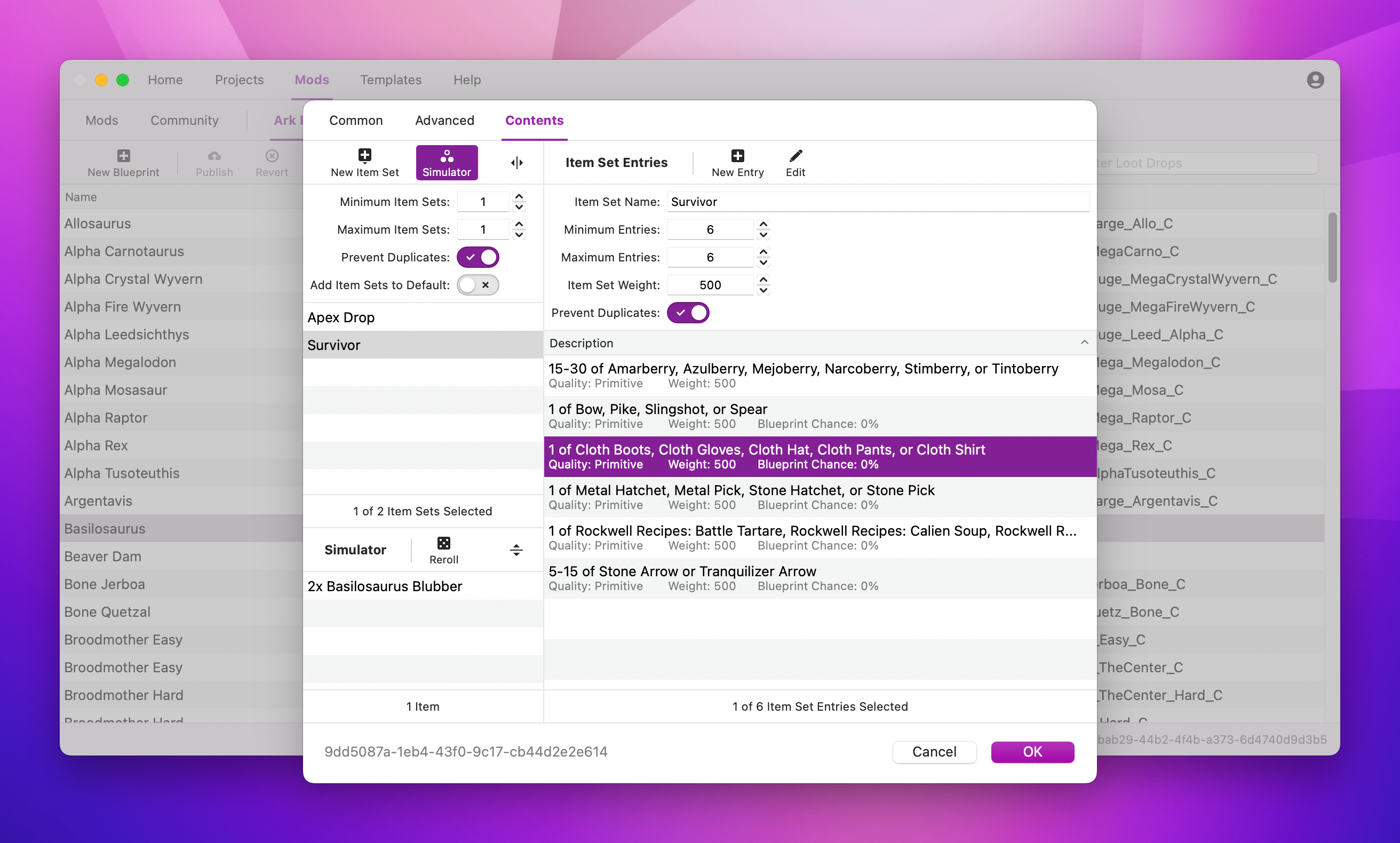Click the Edit pencil icon
The width and height of the screenshot is (1400, 843).
pos(795,156)
